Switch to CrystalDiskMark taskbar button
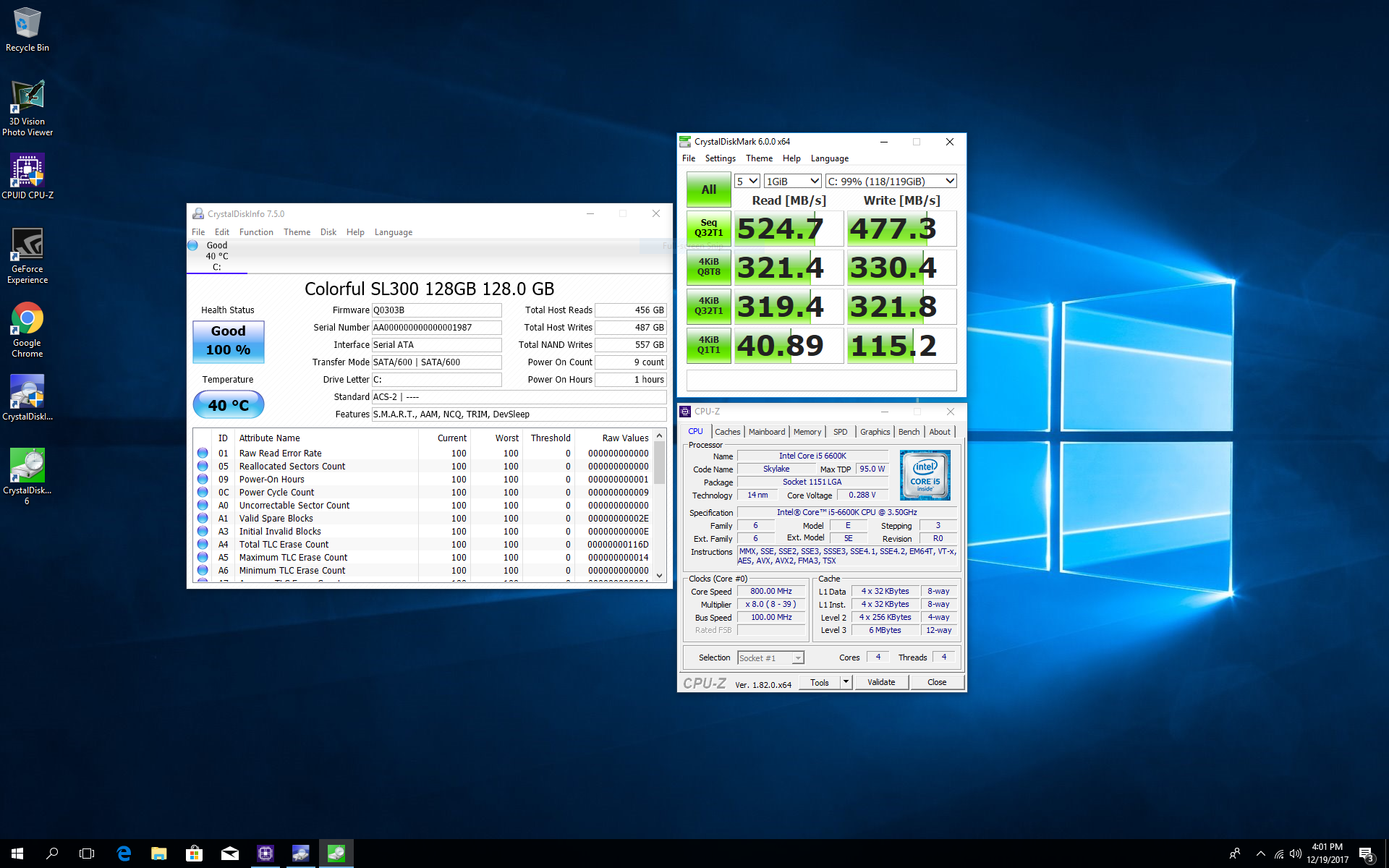The width and height of the screenshot is (1389, 868). 336,854
